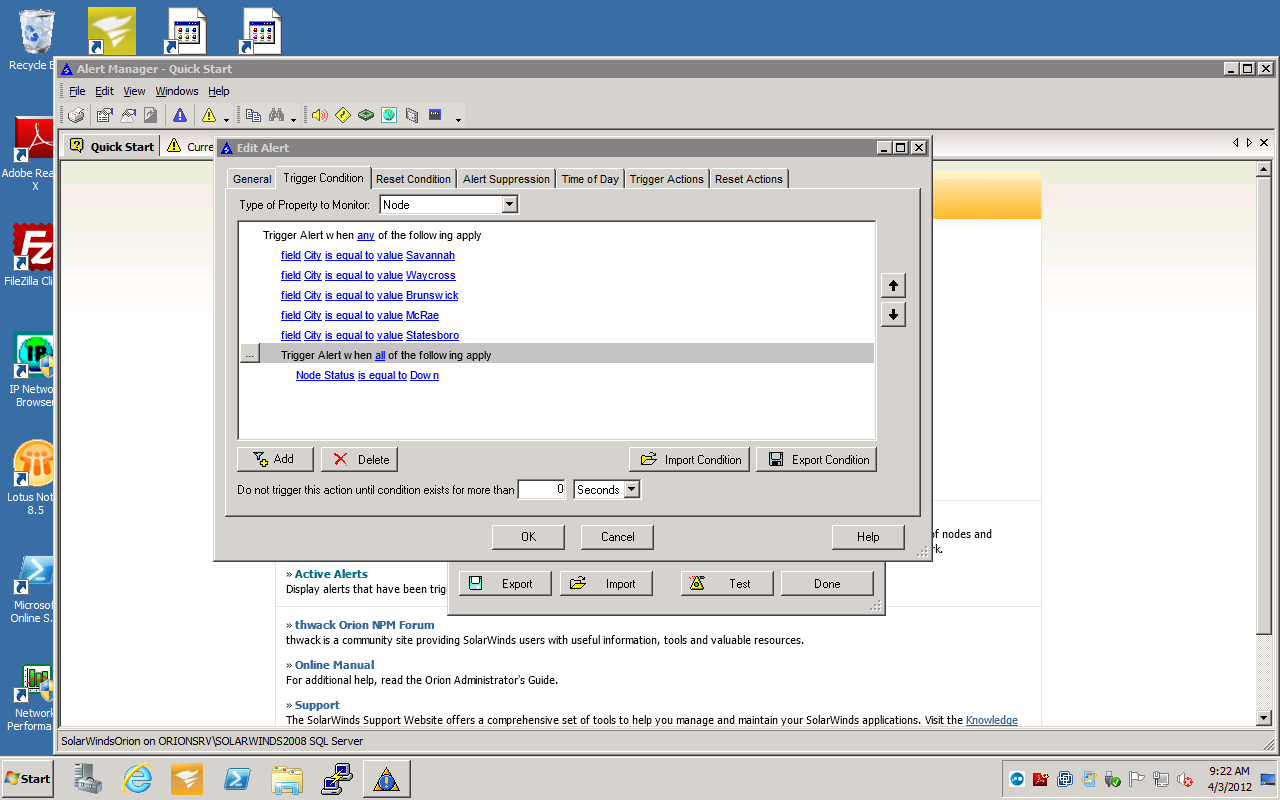Screen dimensions: 1280x800
Task: Click the Down value link
Action: [424, 375]
